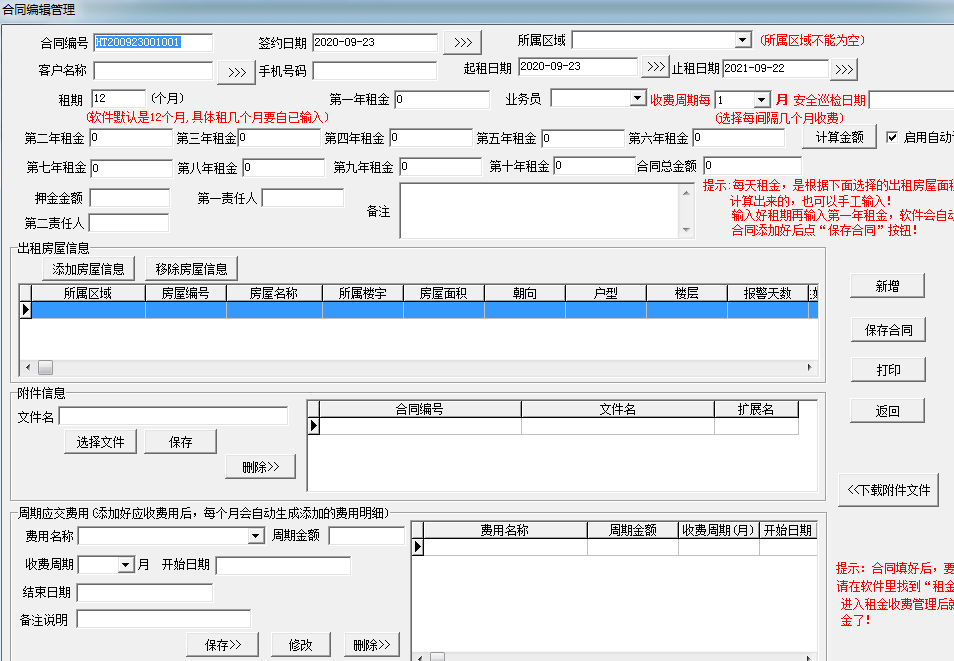The height and width of the screenshot is (661, 954).
Task: Click the 结束日期 input field
Action: 145,593
